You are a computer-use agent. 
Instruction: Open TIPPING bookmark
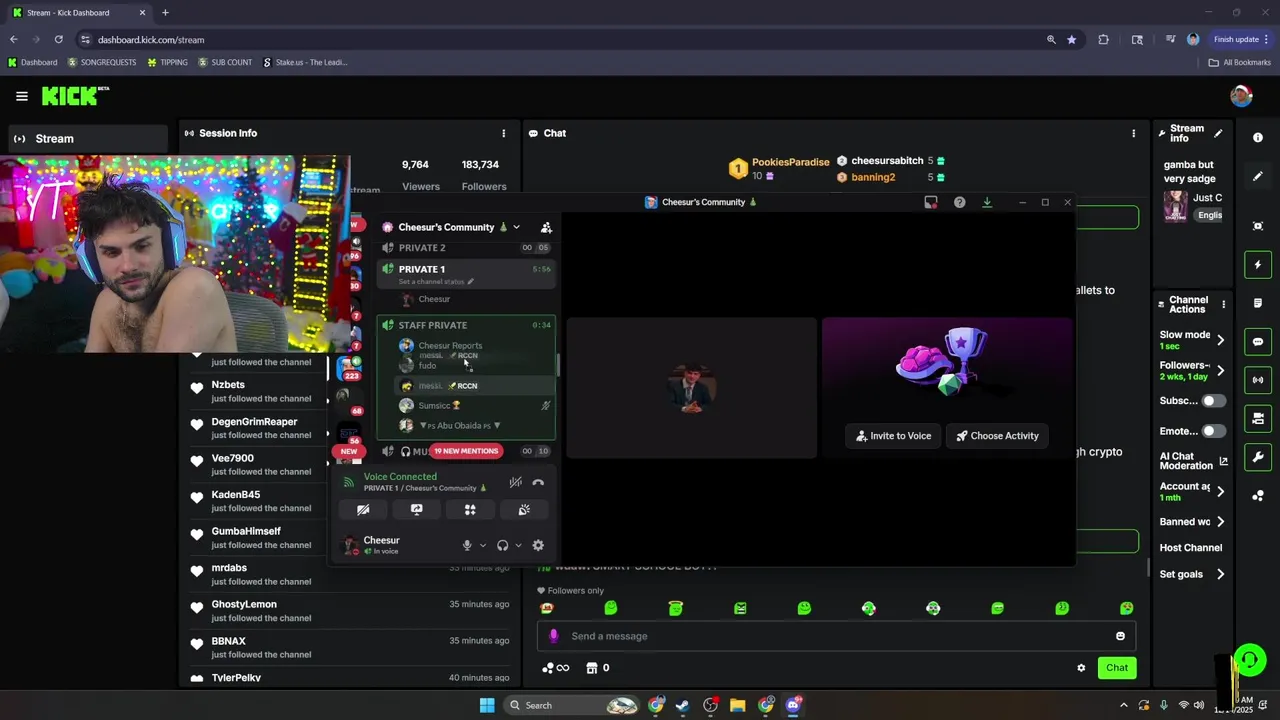tap(167, 62)
